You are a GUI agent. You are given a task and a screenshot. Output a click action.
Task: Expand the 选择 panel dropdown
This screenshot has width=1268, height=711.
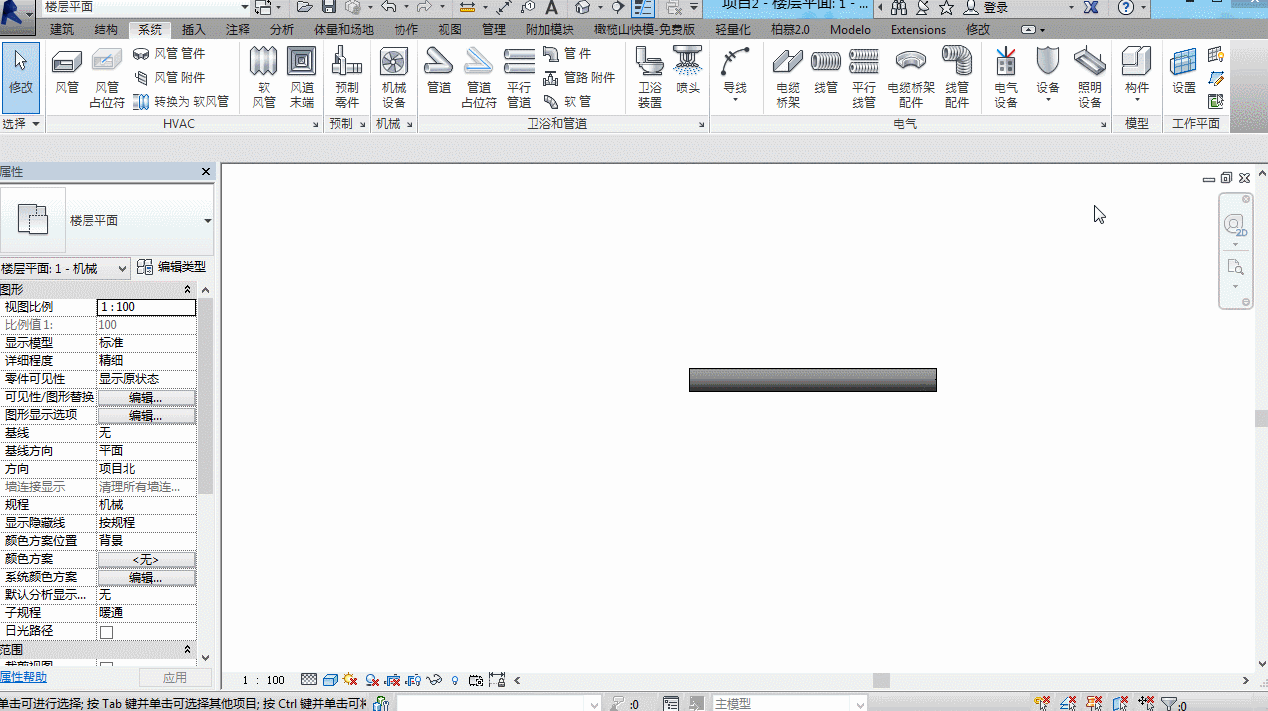coord(21,124)
